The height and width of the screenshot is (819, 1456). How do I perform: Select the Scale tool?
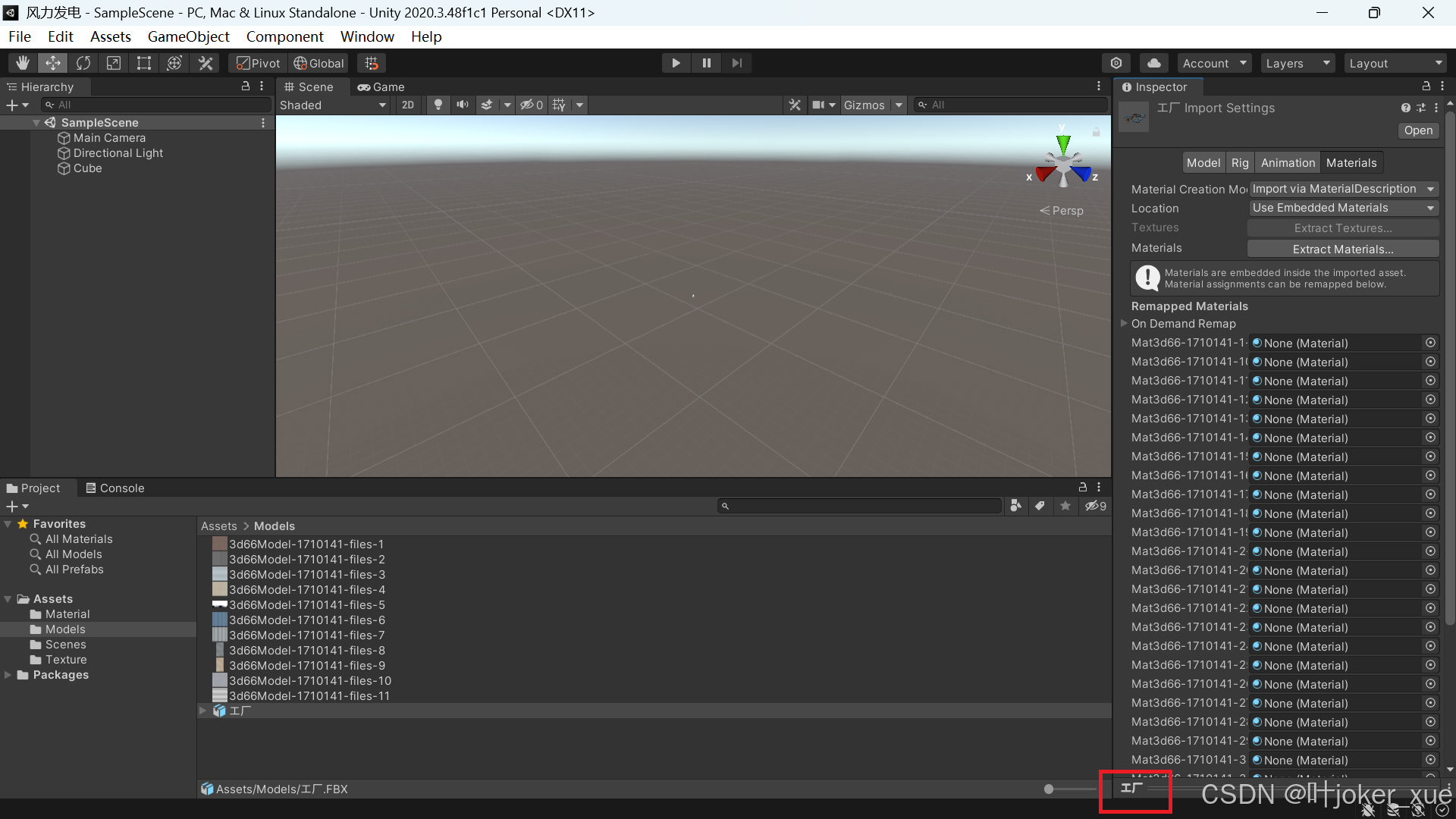pos(113,62)
